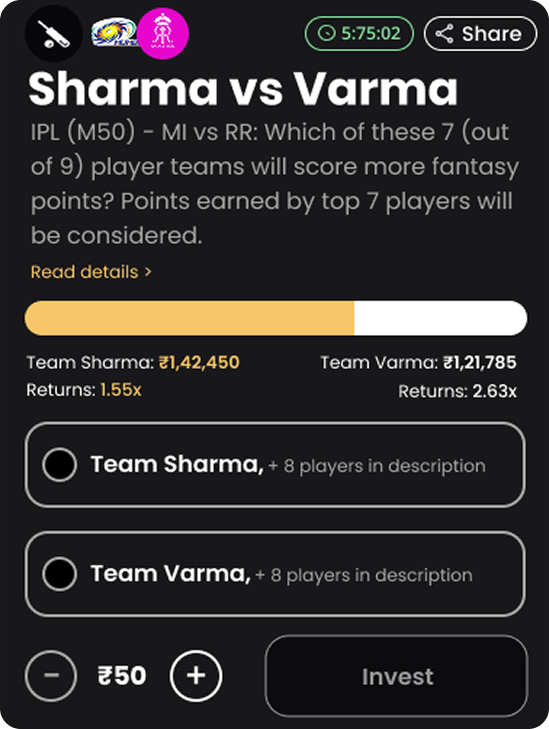Click the white Team Varma bar portion
549x729 pixels.
[441, 318]
